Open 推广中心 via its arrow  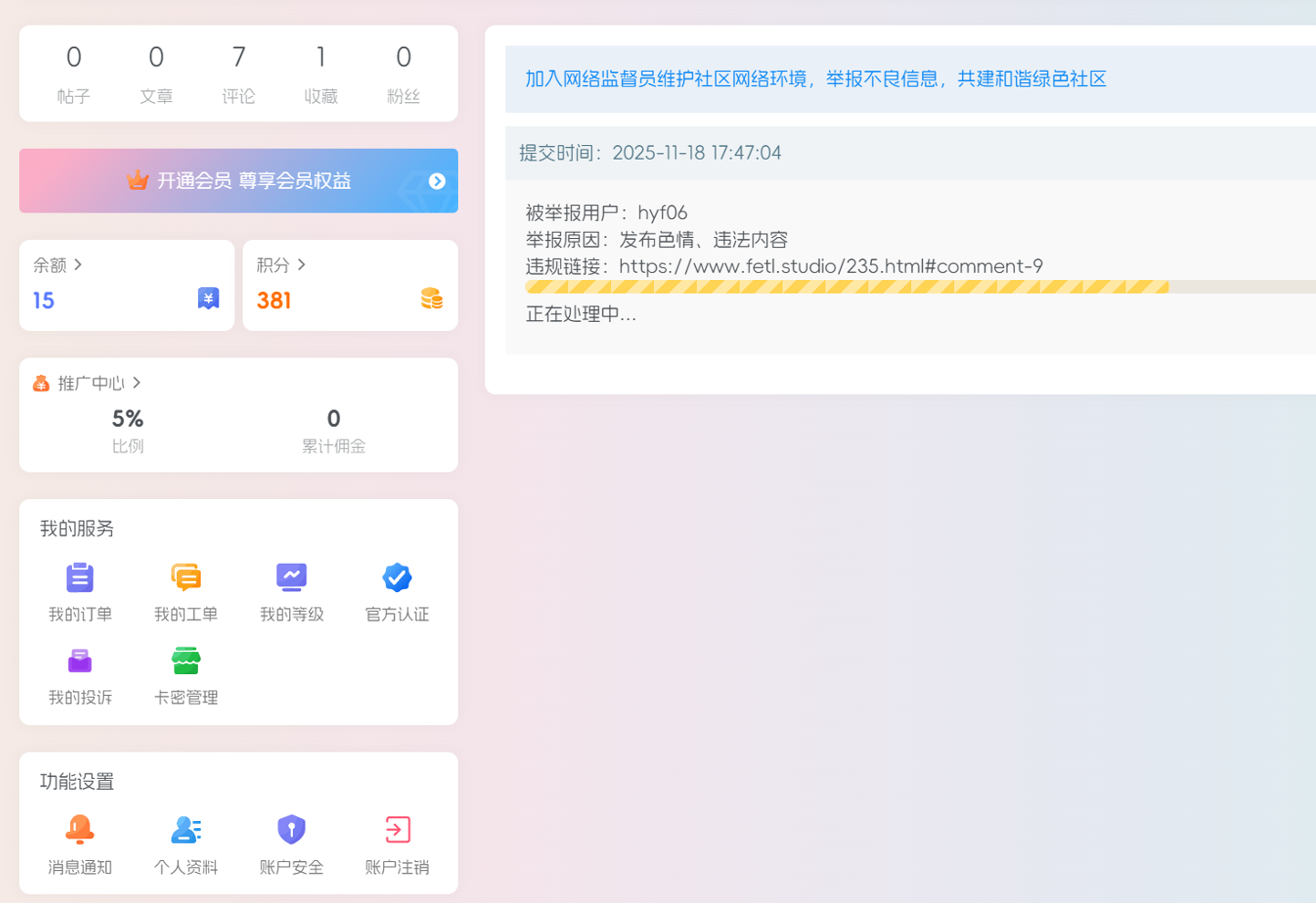[x=137, y=383]
